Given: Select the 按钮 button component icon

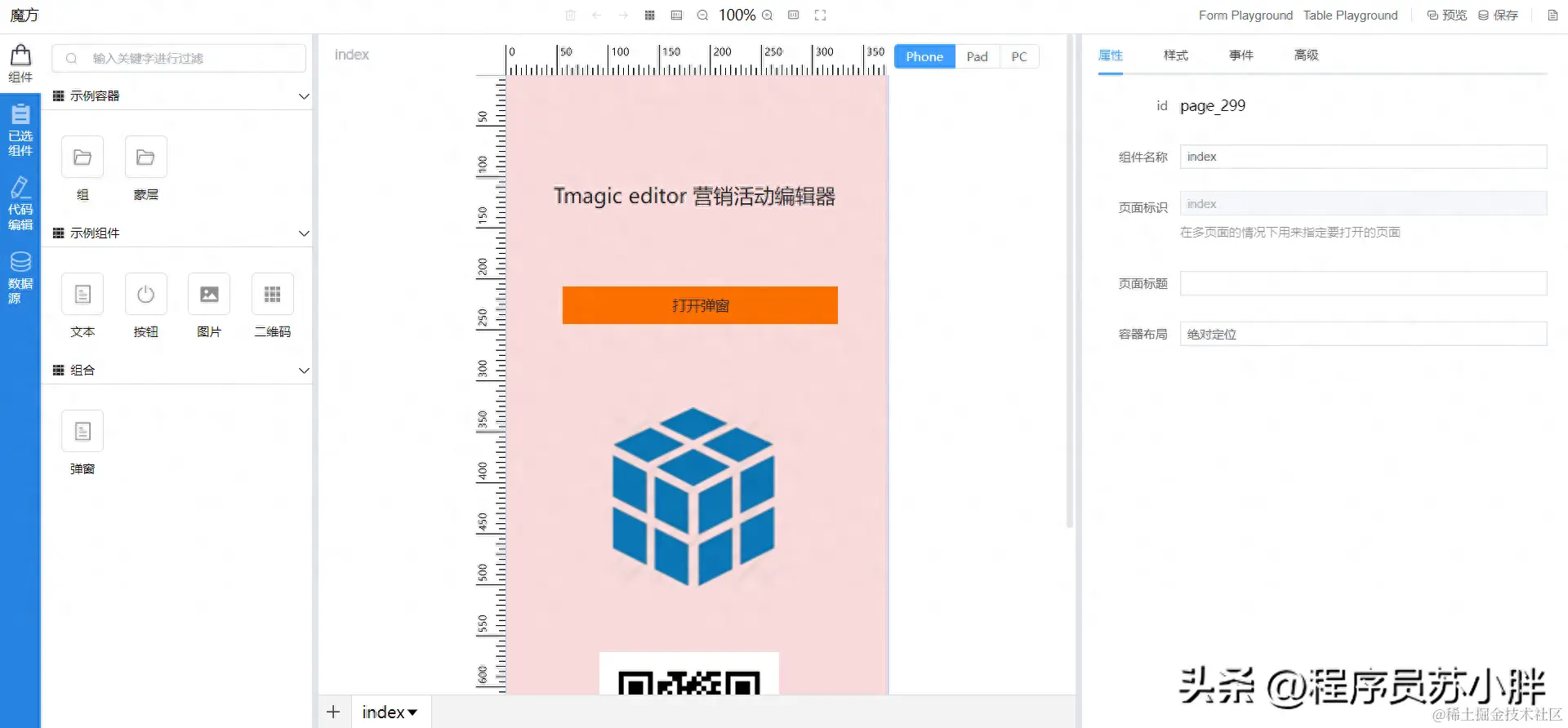Looking at the screenshot, I should point(146,294).
